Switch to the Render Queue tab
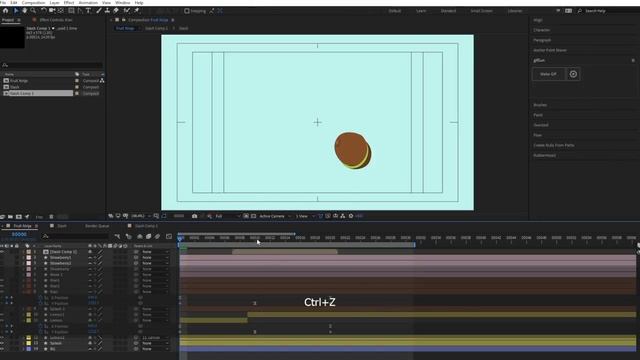Image resolution: width=640 pixels, height=360 pixels. click(x=97, y=226)
